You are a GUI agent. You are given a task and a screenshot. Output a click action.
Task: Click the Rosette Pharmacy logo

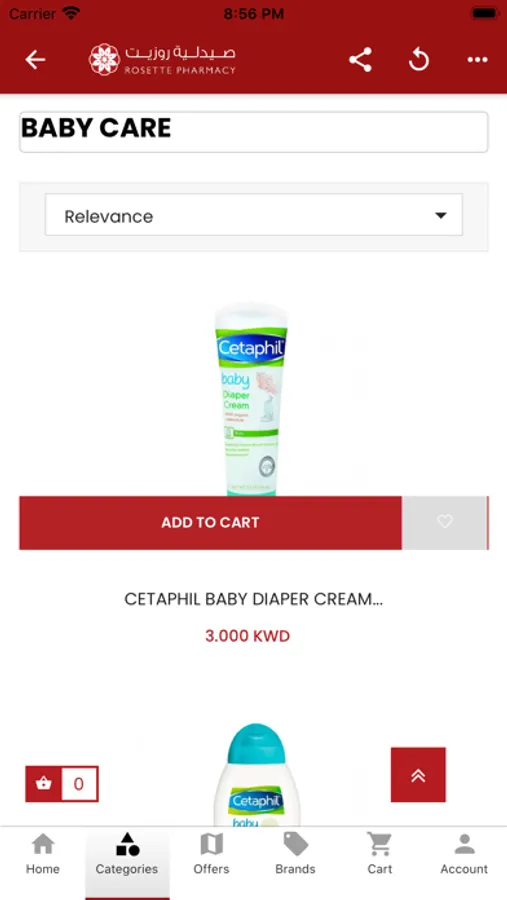click(162, 60)
